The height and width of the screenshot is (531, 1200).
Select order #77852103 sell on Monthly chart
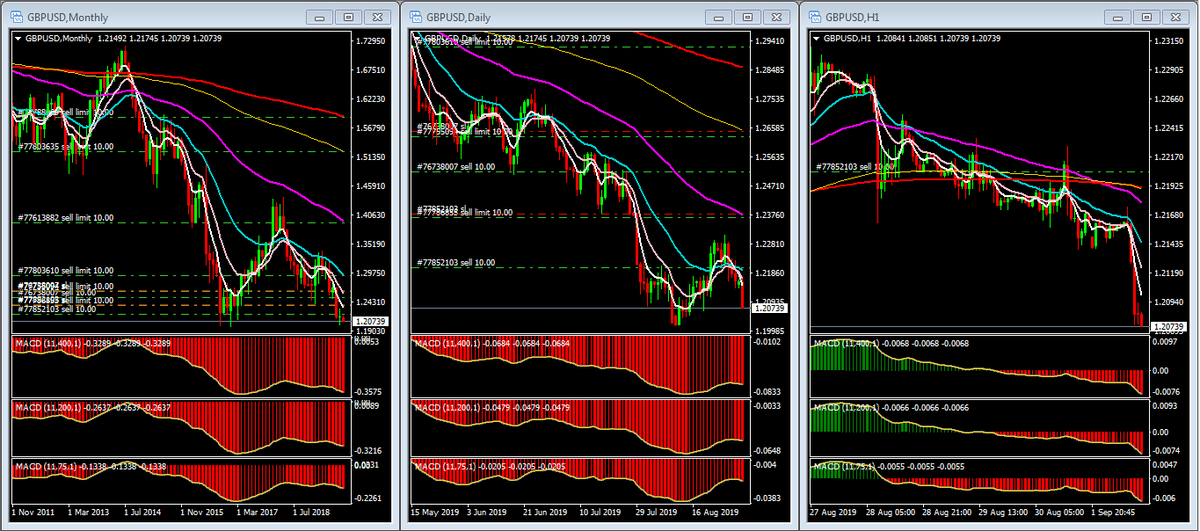pos(57,309)
